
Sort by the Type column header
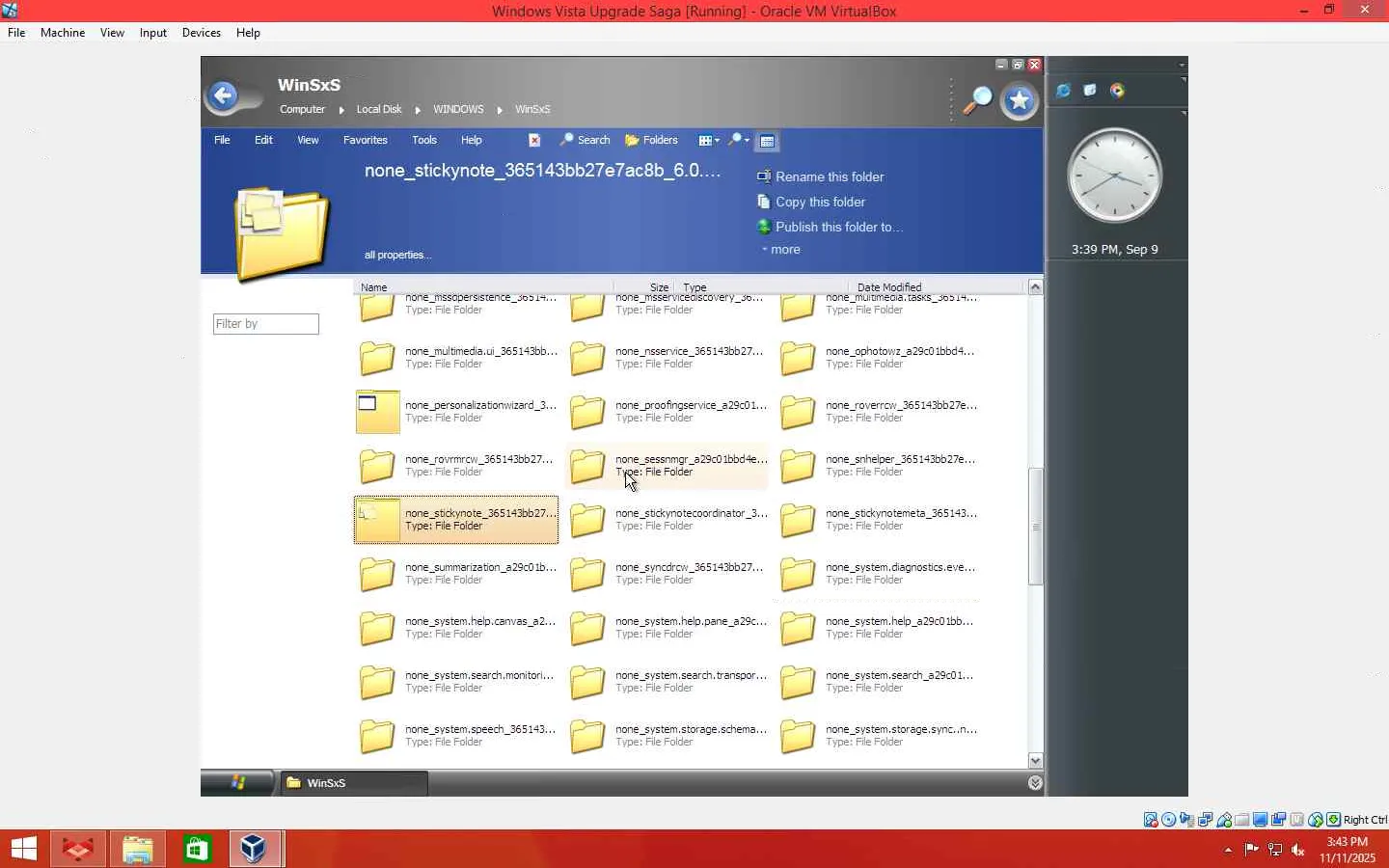click(x=762, y=286)
